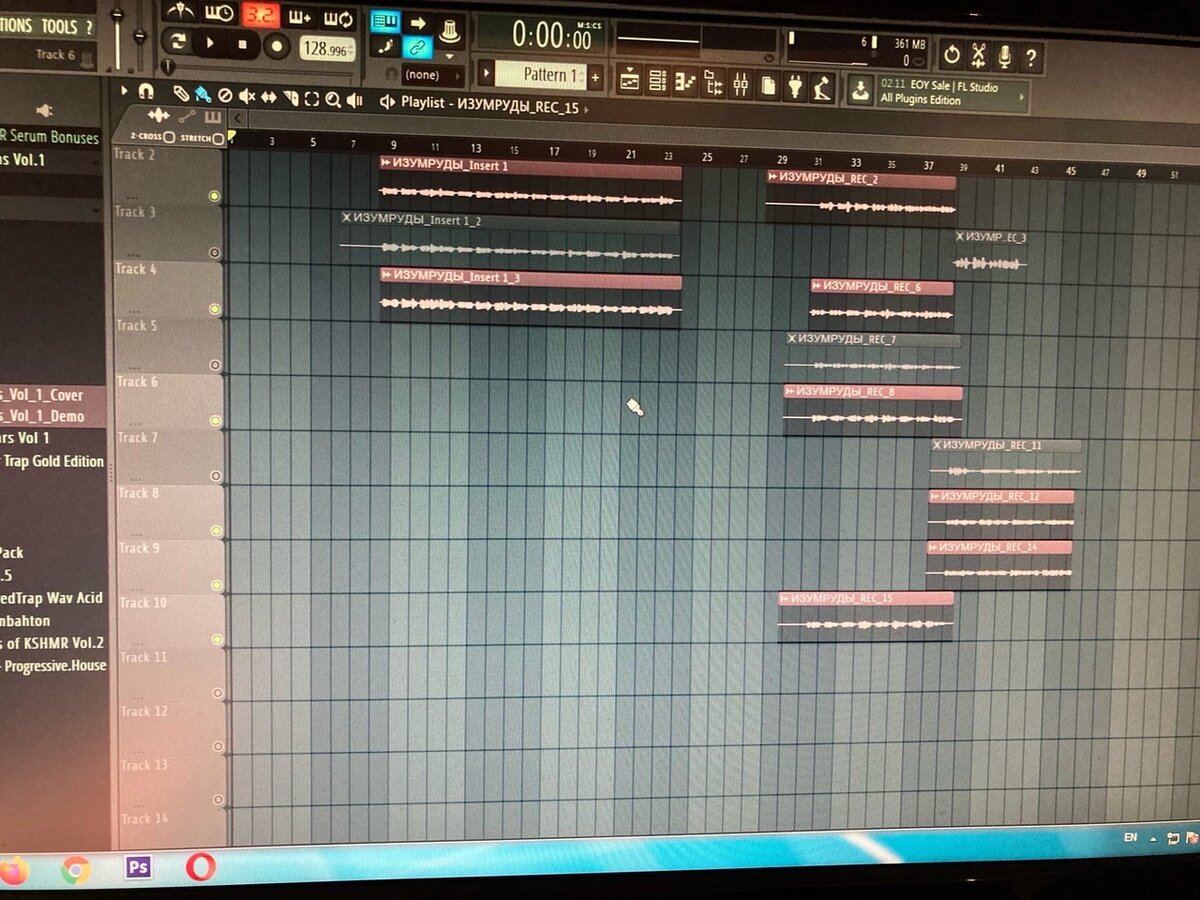Select the playlist Mute tool
The height and width of the screenshot is (900, 1200).
245,97
